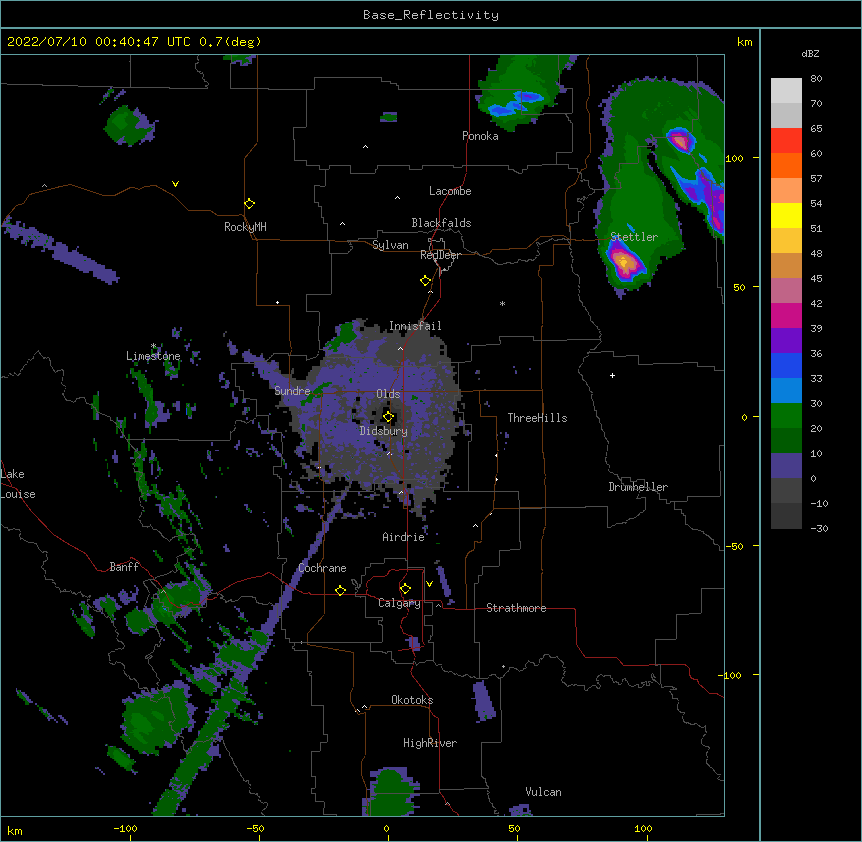Click the Olds town label
862x842 pixels.
(x=388, y=394)
